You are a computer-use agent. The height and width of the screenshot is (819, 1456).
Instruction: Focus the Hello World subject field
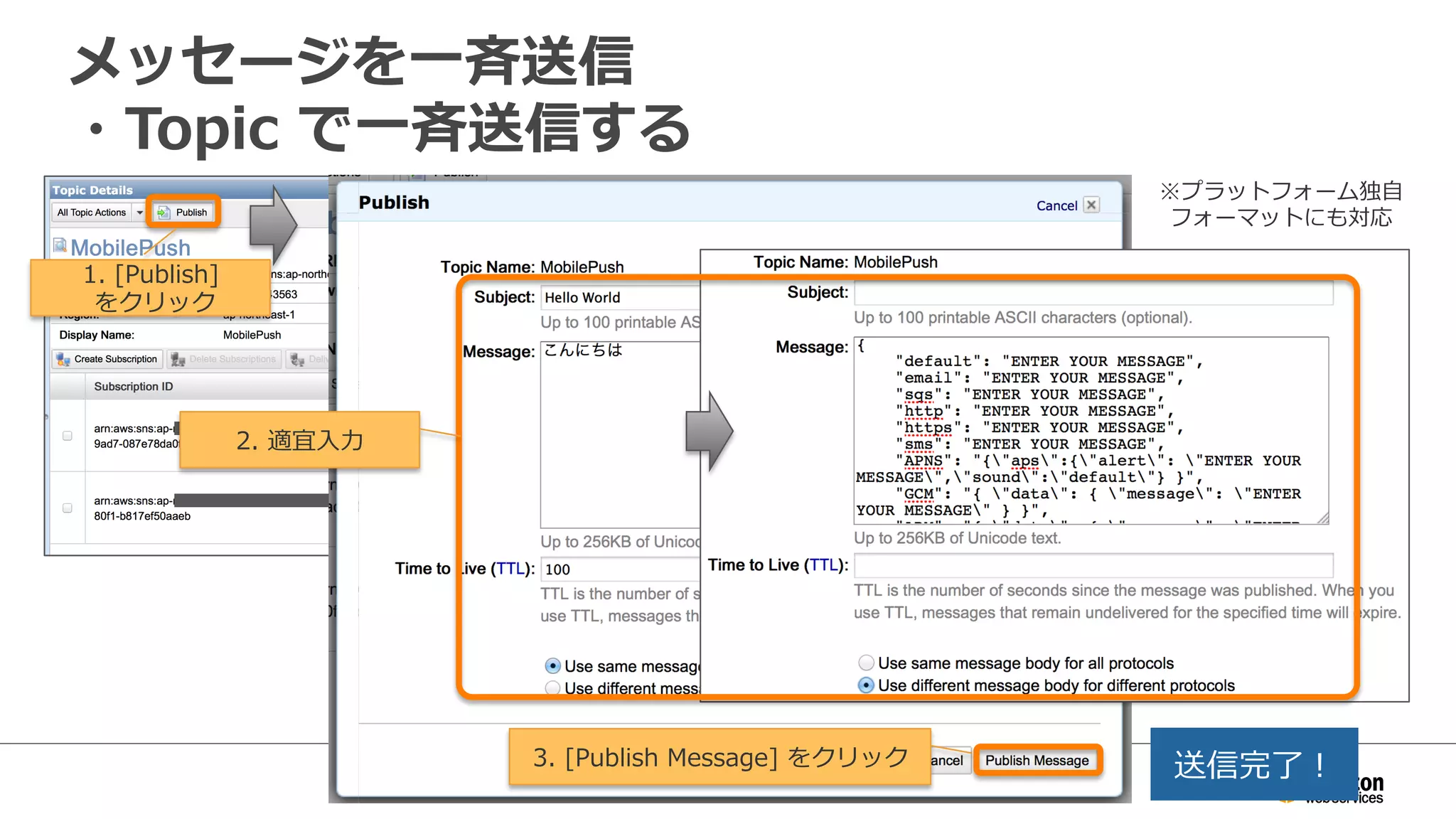click(x=619, y=298)
